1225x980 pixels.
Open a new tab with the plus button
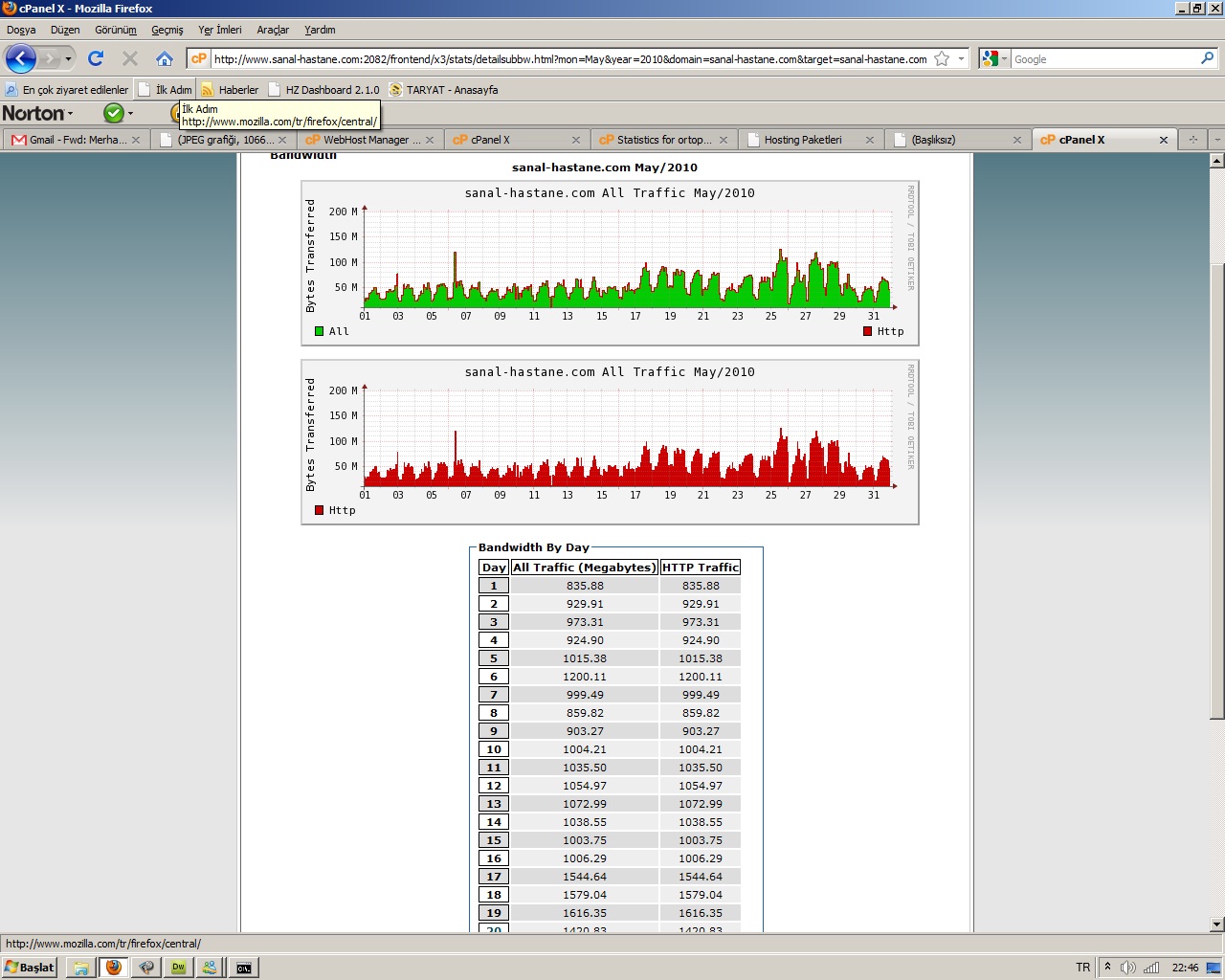[x=1193, y=140]
